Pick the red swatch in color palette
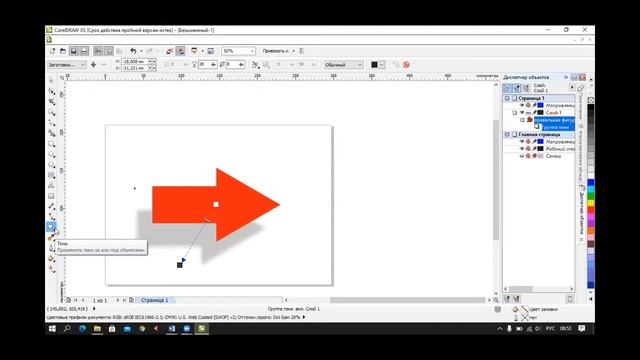Image resolution: width=640 pixels, height=360 pixels. click(x=591, y=210)
